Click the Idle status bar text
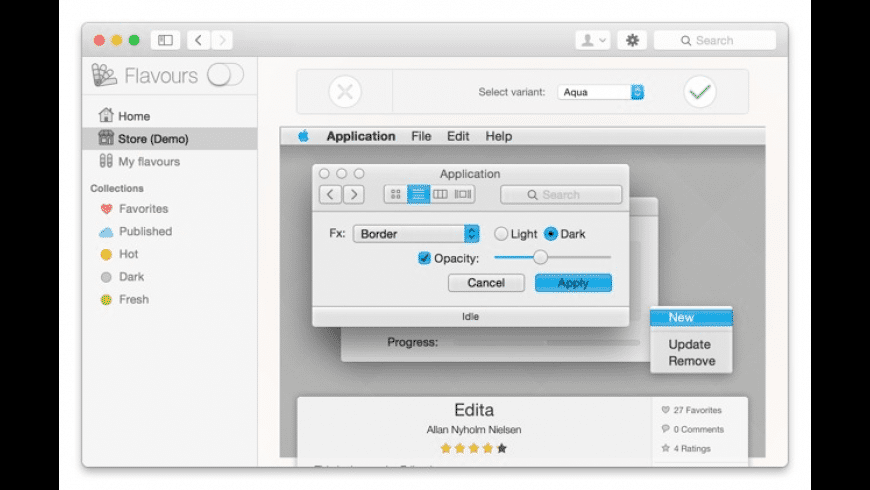 point(471,317)
